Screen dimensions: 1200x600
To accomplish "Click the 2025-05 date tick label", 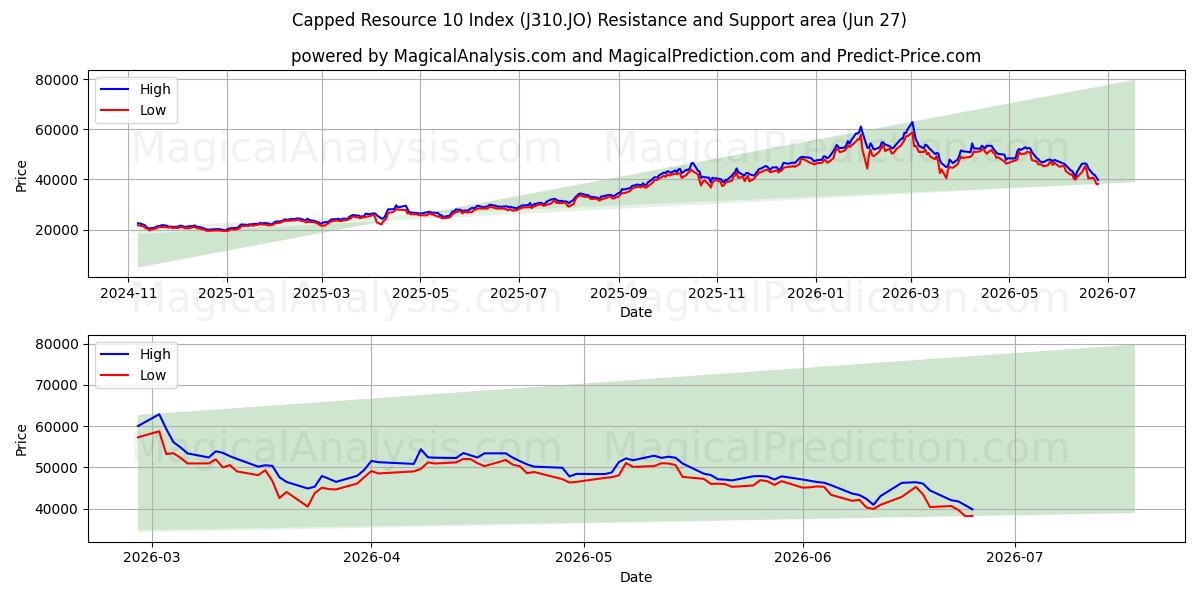I will [420, 294].
